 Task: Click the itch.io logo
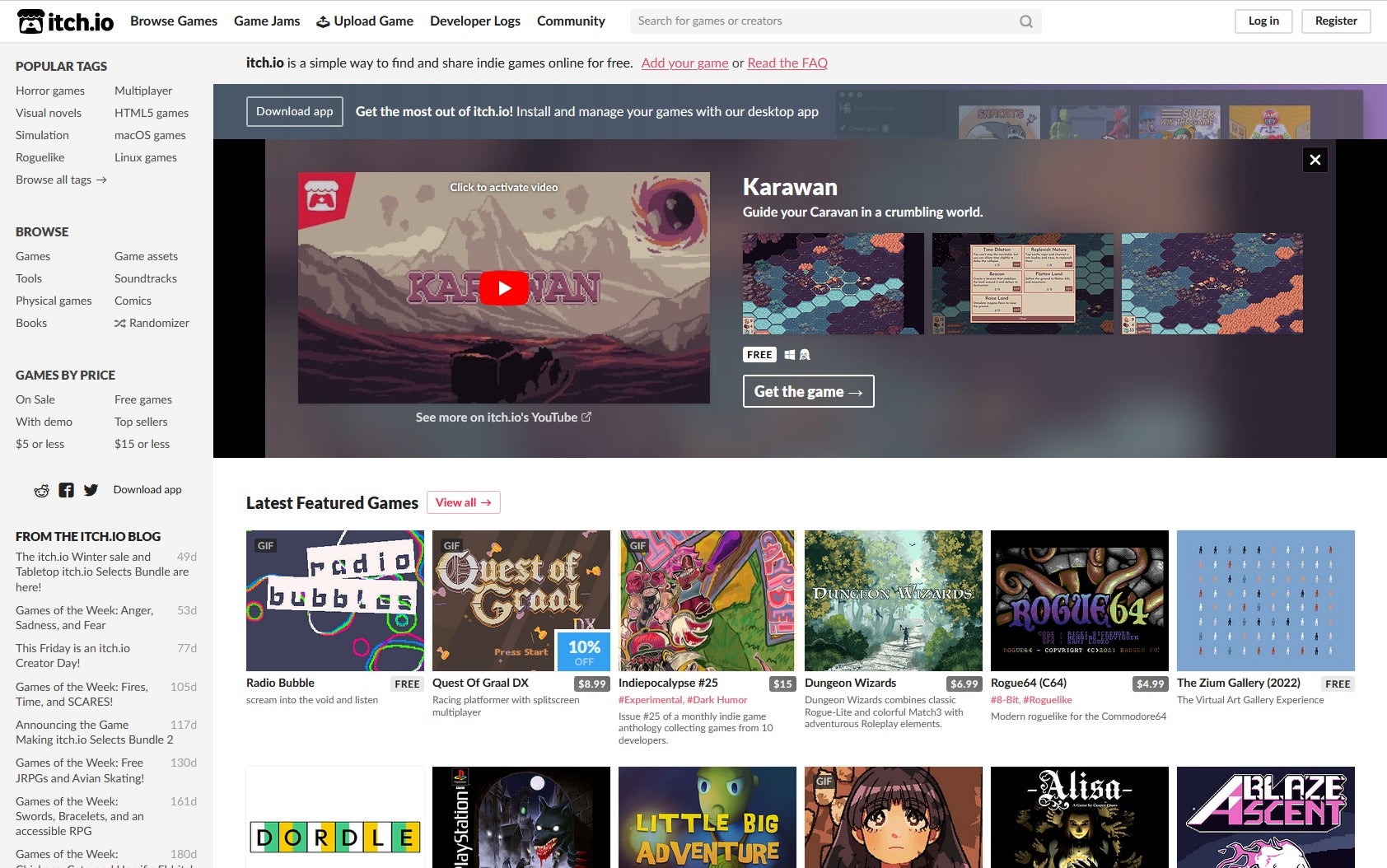tap(65, 21)
